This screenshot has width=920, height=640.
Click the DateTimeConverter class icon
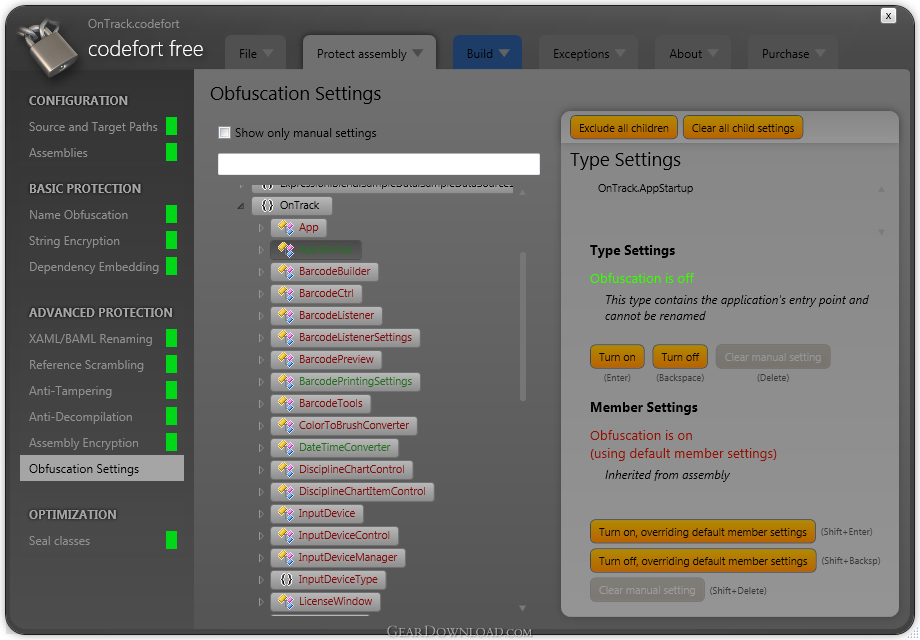[x=286, y=448]
